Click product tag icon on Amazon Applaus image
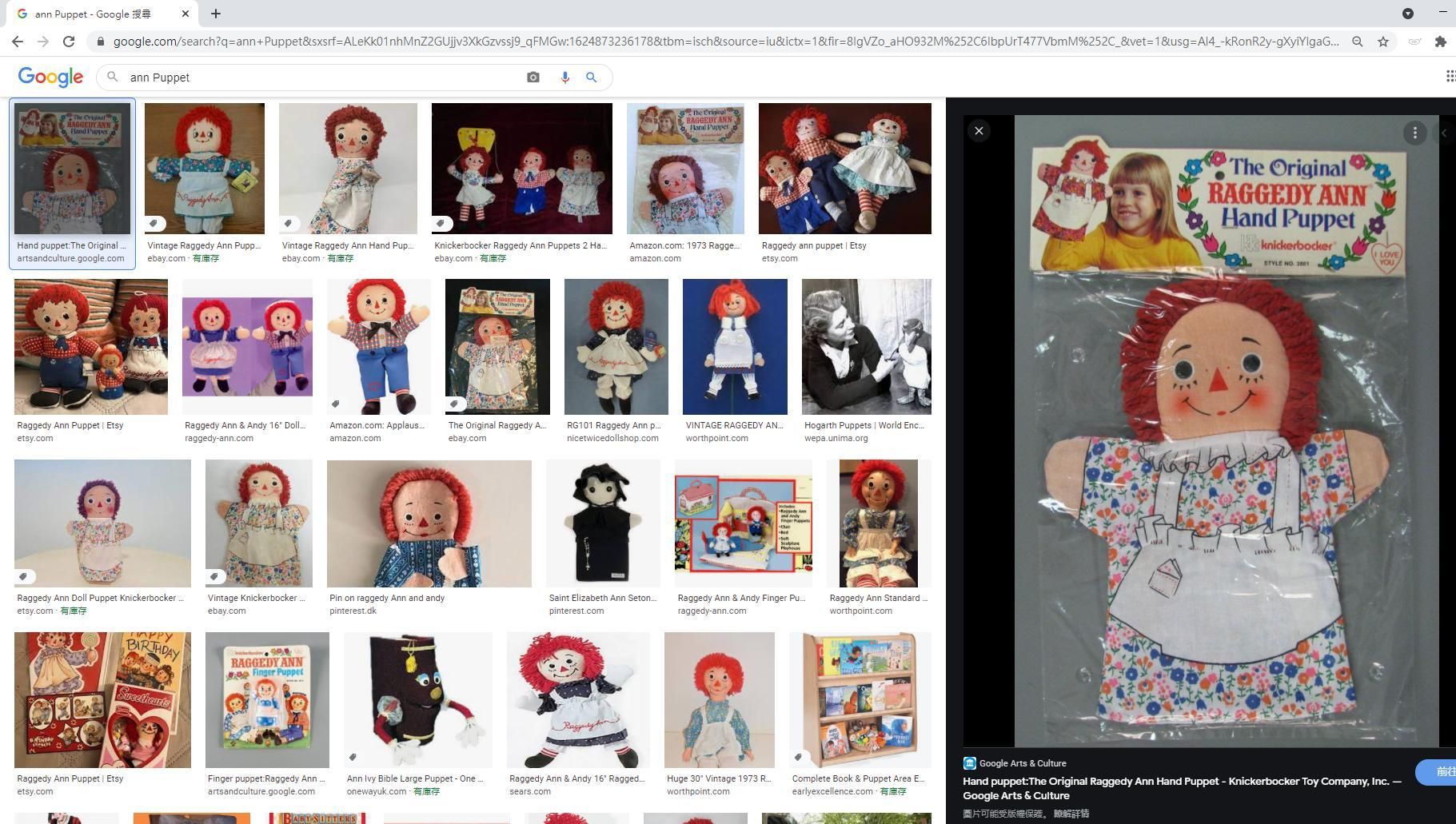The image size is (1456, 824). click(x=336, y=404)
